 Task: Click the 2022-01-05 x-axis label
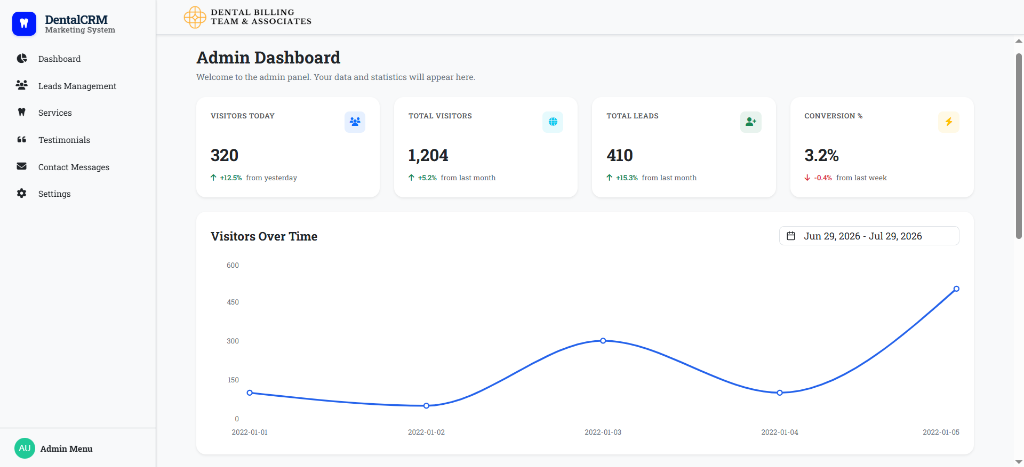pos(940,432)
